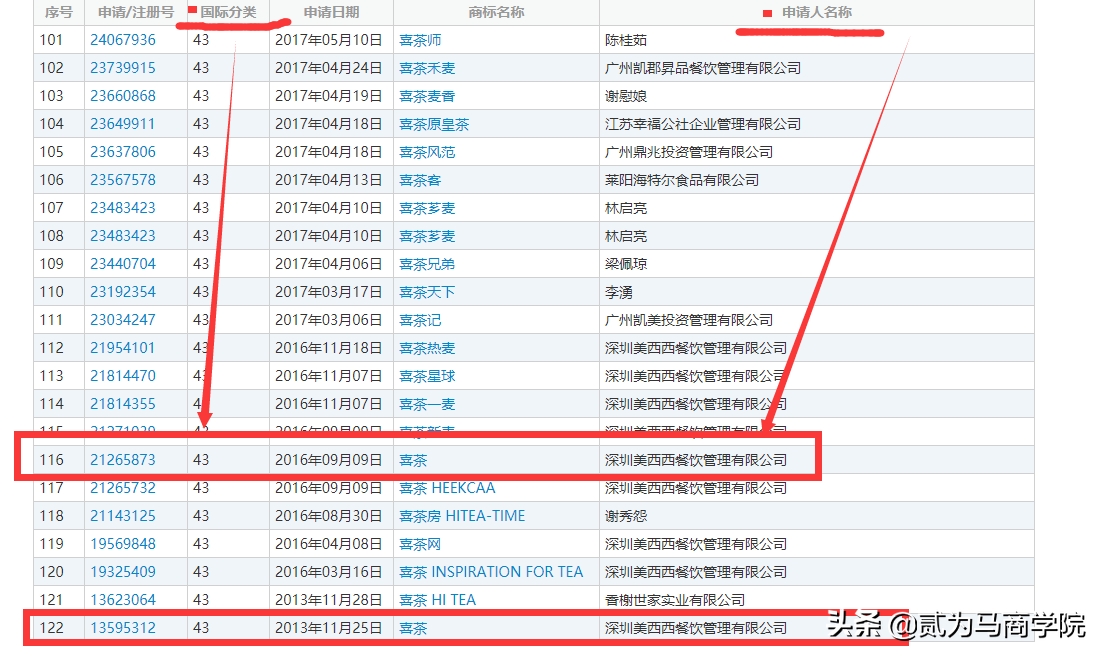
Task: Open registration number 21954101
Action: [123, 348]
